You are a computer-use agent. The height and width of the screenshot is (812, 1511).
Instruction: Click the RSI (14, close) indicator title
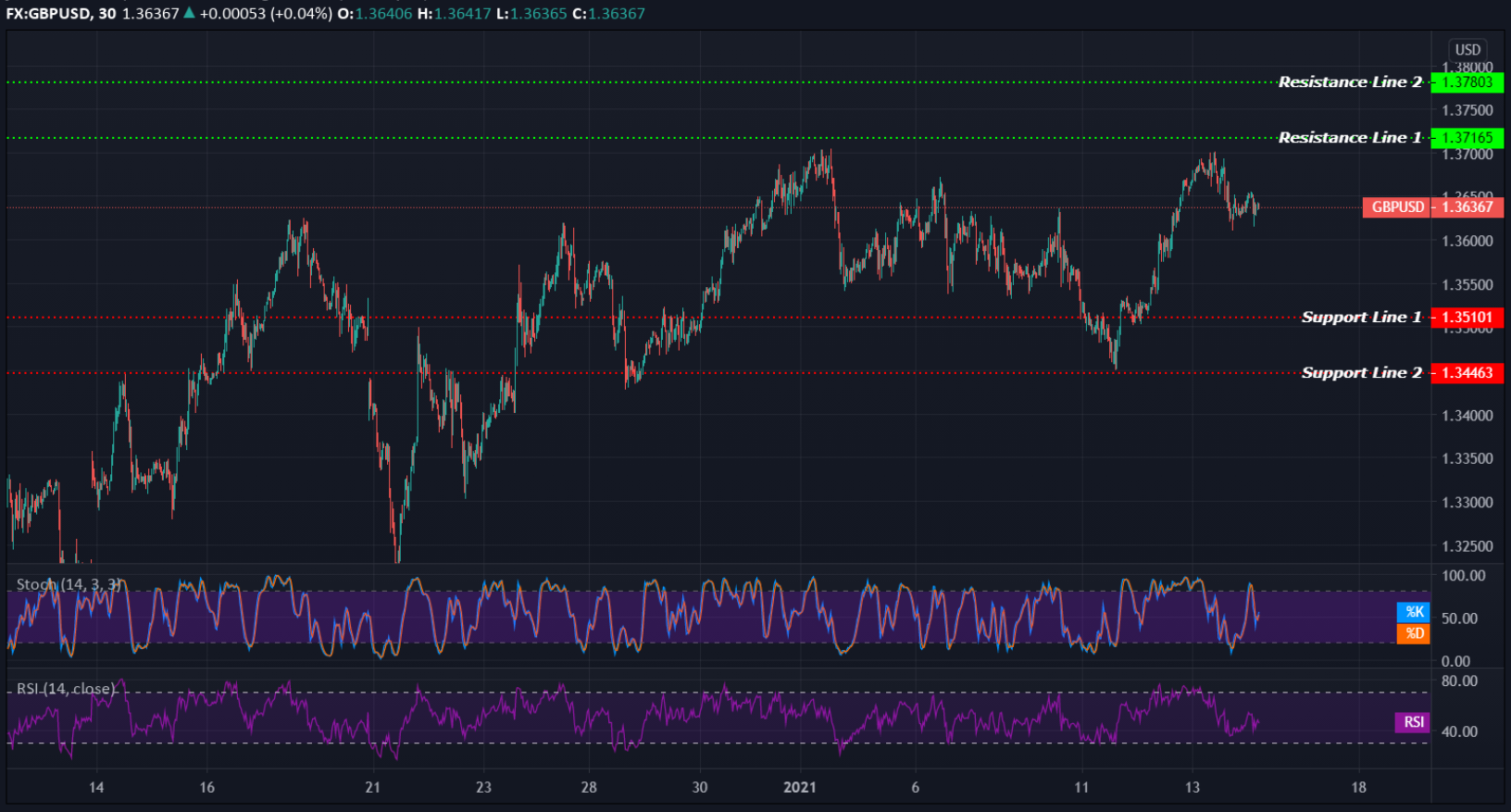(x=66, y=689)
